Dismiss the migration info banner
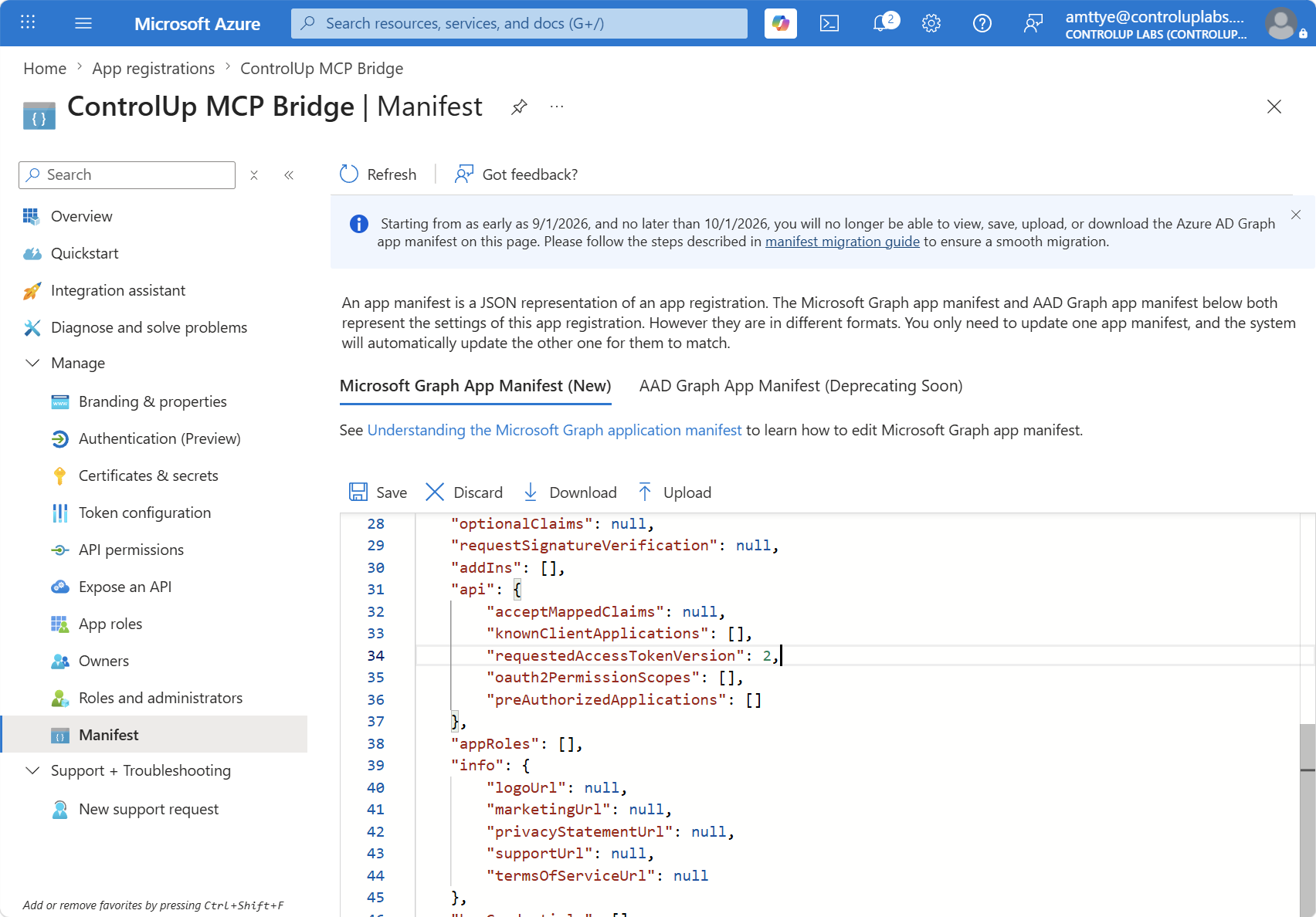The image size is (1316, 917). [1296, 215]
